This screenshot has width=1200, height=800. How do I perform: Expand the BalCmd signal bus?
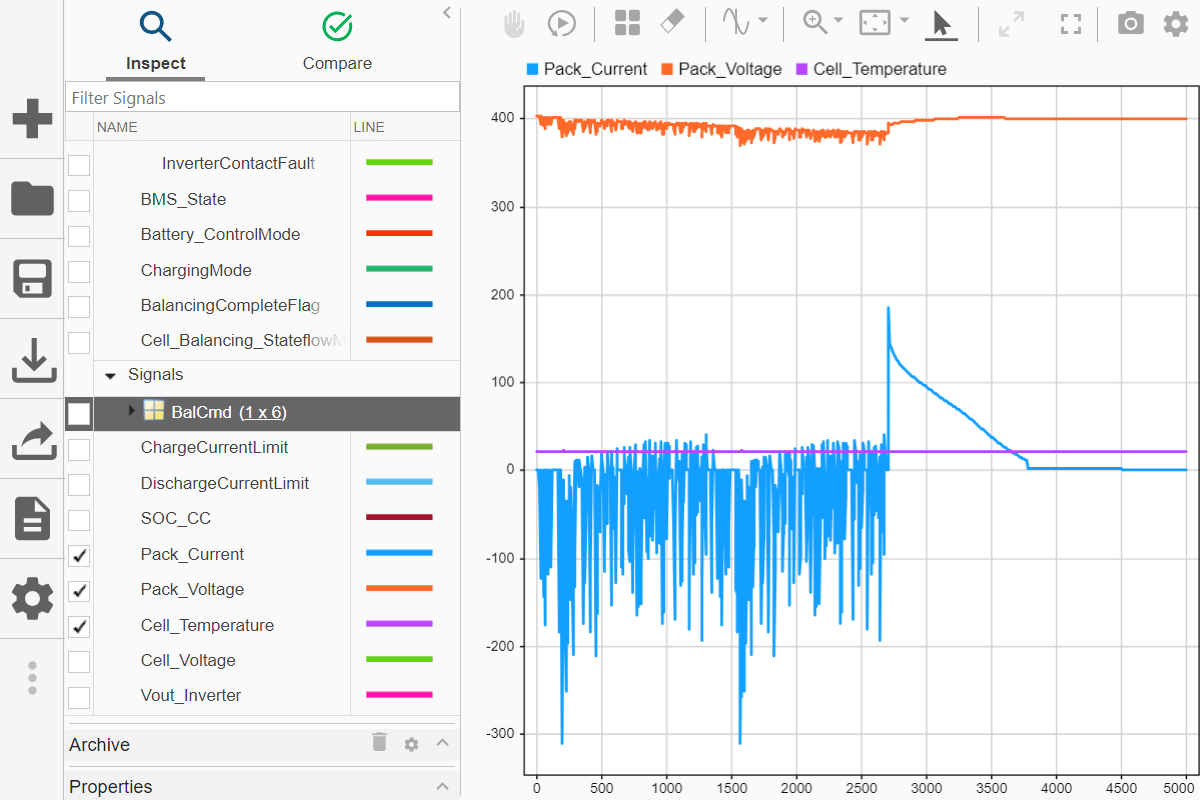click(x=130, y=413)
